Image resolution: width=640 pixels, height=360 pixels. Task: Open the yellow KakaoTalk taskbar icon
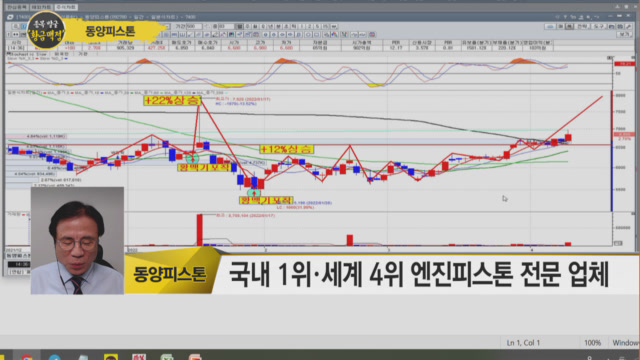[x=111, y=357]
